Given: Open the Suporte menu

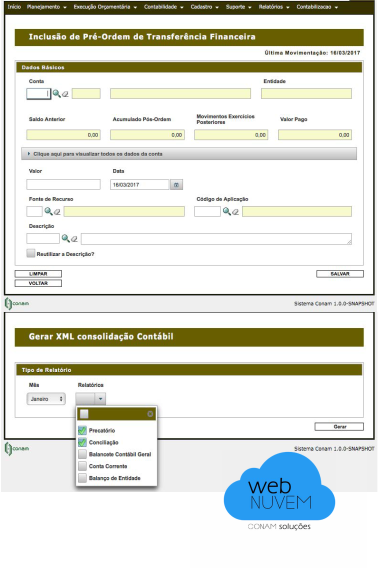Looking at the screenshot, I should (x=238, y=7).
